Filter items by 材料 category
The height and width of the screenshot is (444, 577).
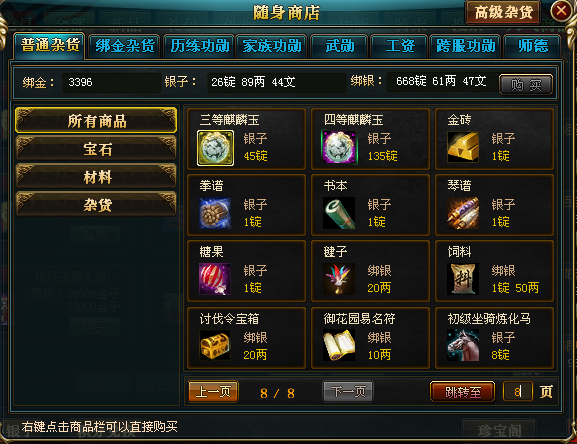pos(96,177)
